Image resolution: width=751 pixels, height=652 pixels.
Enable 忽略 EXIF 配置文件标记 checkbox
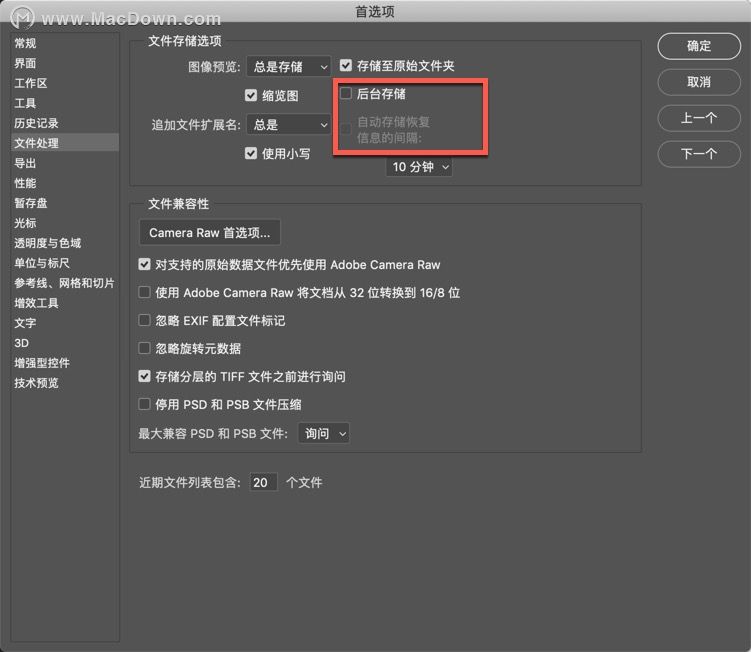[144, 320]
